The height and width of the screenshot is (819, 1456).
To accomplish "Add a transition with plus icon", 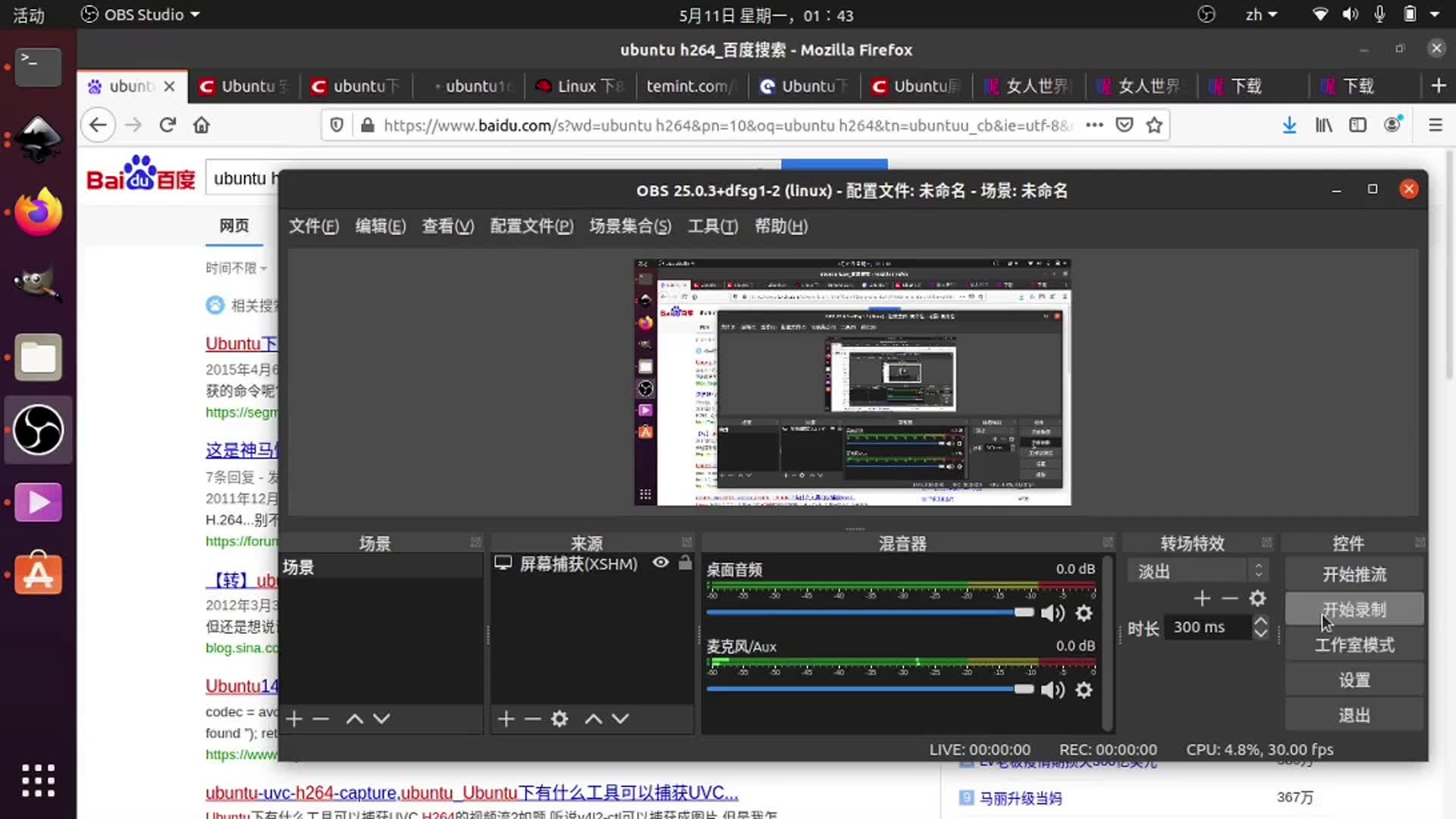I will click(1202, 598).
